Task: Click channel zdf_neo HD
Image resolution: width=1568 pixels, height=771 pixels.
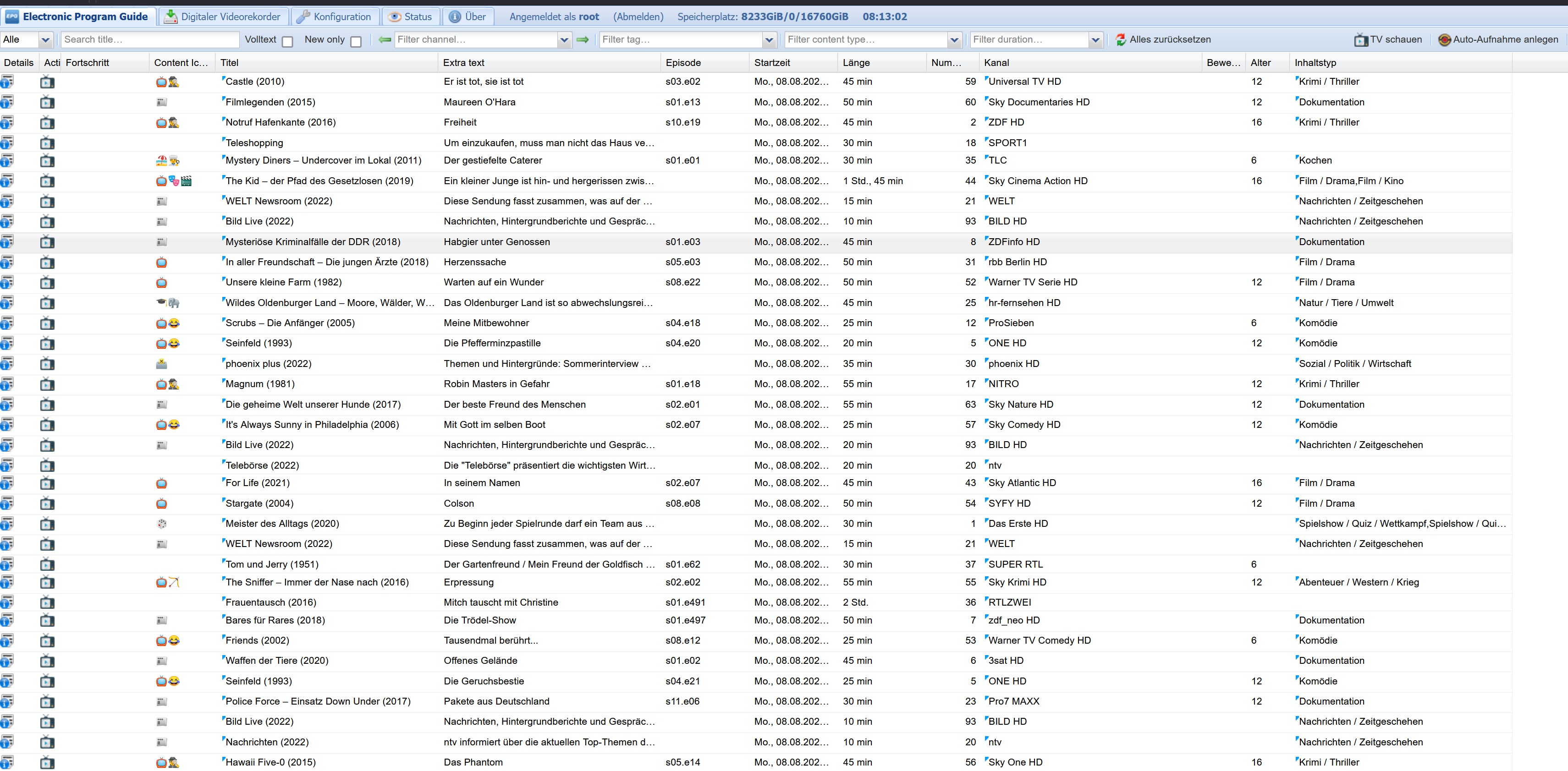Action: point(1014,620)
